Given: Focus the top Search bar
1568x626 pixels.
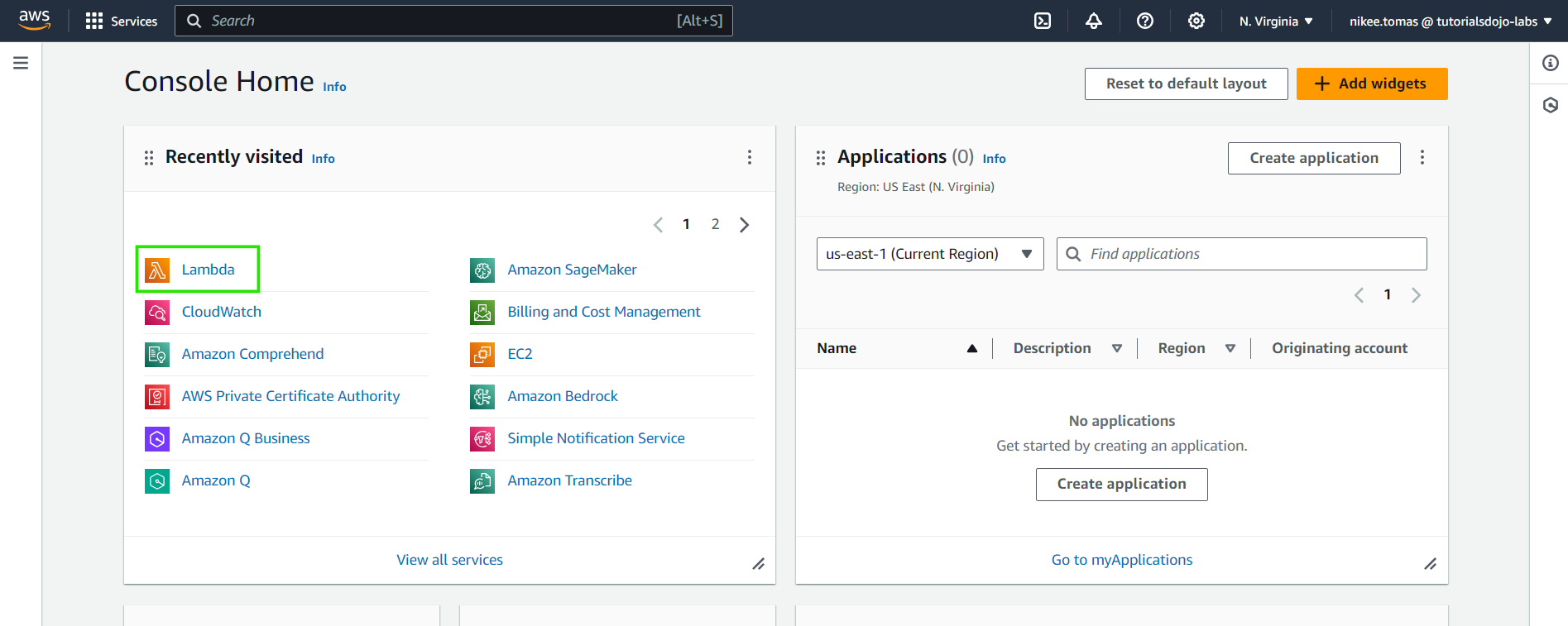Looking at the screenshot, I should pos(453,21).
